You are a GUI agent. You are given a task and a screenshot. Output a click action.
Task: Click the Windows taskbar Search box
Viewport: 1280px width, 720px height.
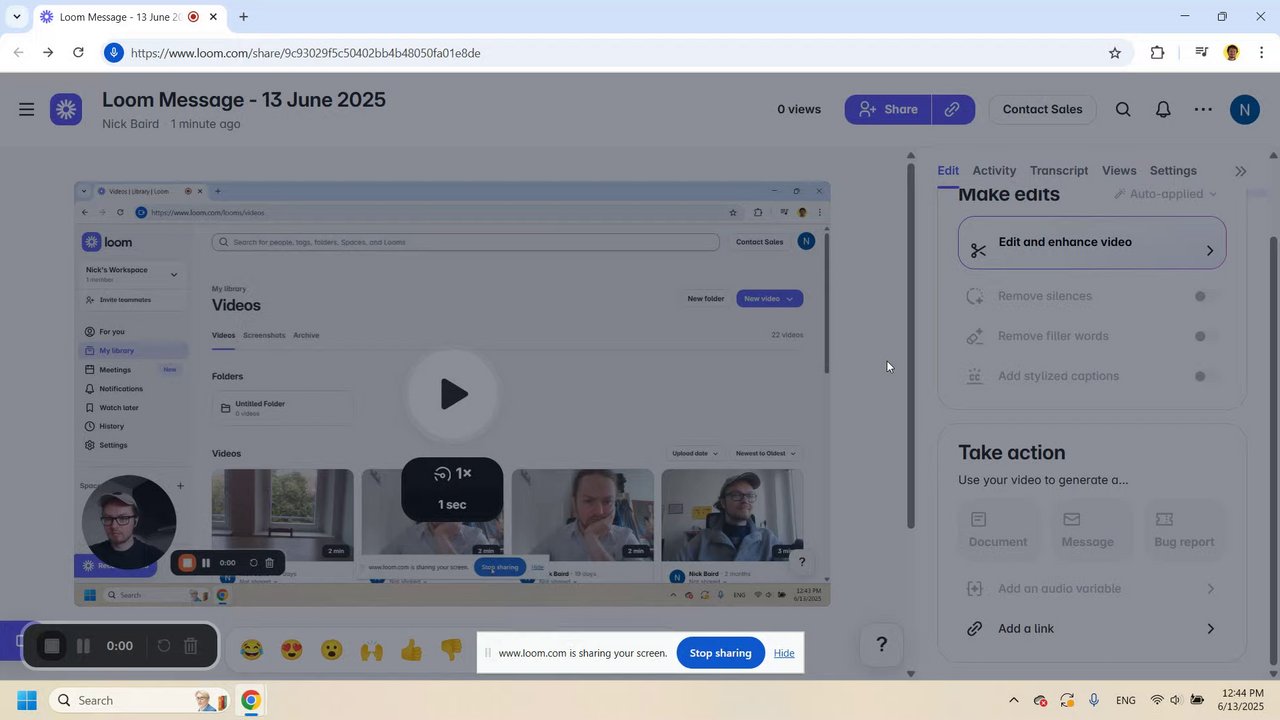coord(140,700)
